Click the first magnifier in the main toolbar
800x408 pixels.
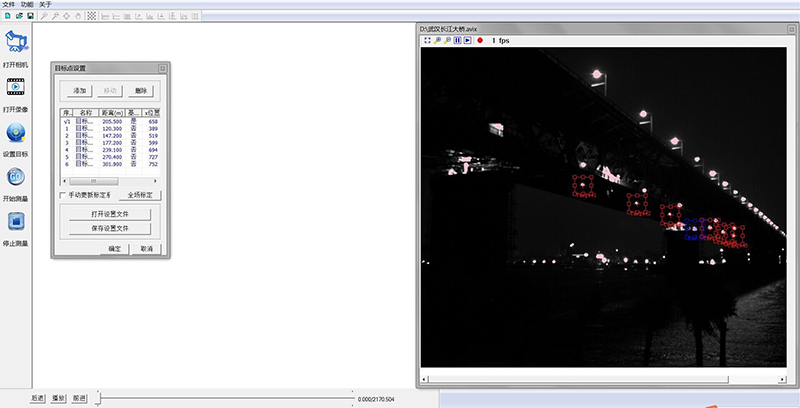[45, 16]
